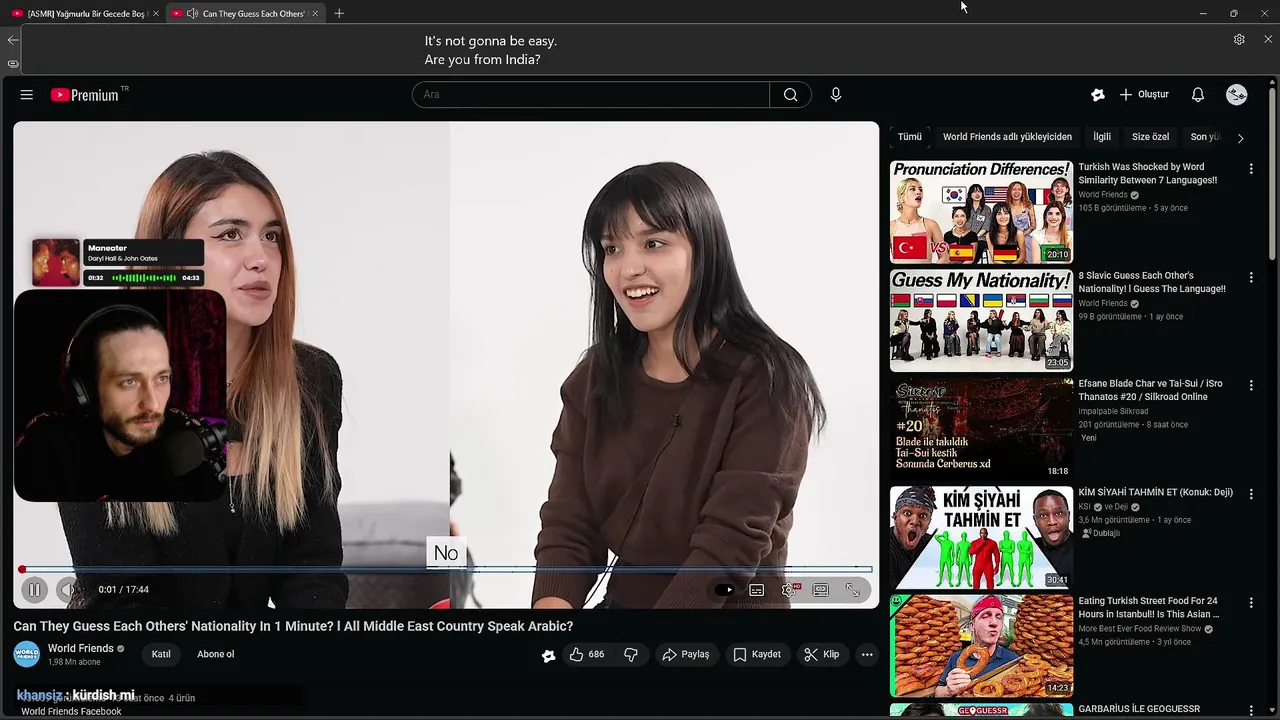Switch to the ASMR Yağmurlu Bir Gecede tab
Screen dimensions: 1280x720
(85, 14)
